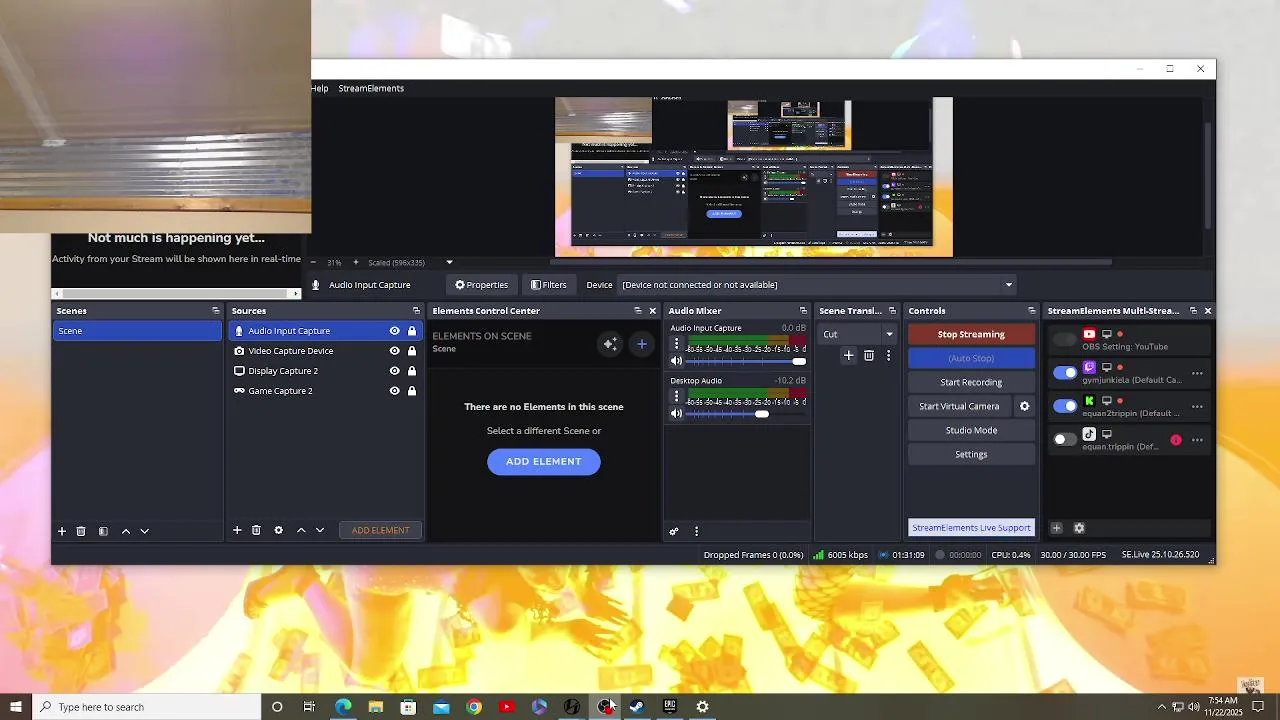
Task: Open advanced audio properties gear in Audio Mixer
Action: coord(674,531)
